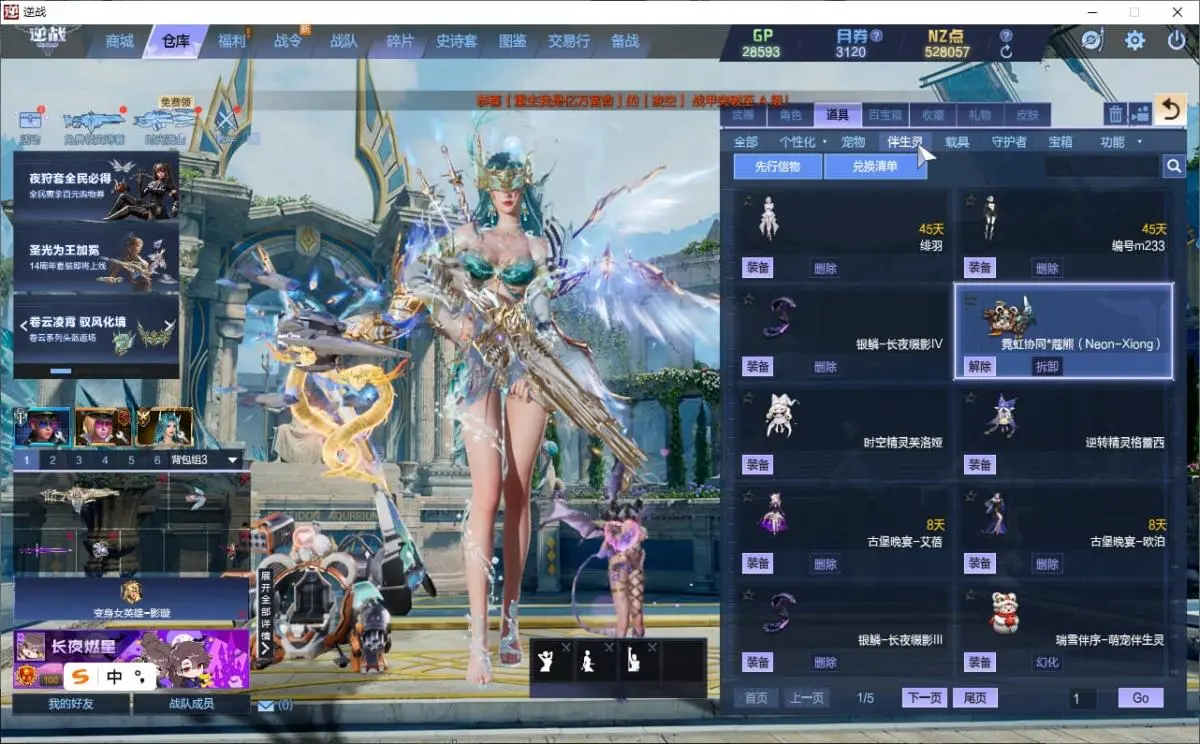Click the mail envelope icon

point(265,705)
